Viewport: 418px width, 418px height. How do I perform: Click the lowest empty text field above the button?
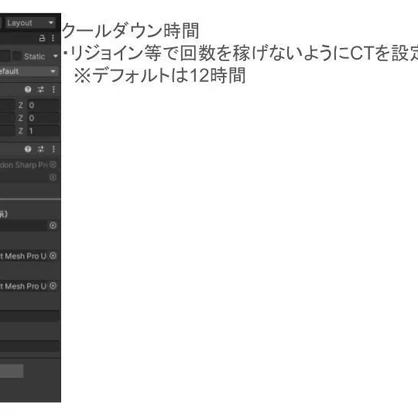(x=29, y=346)
